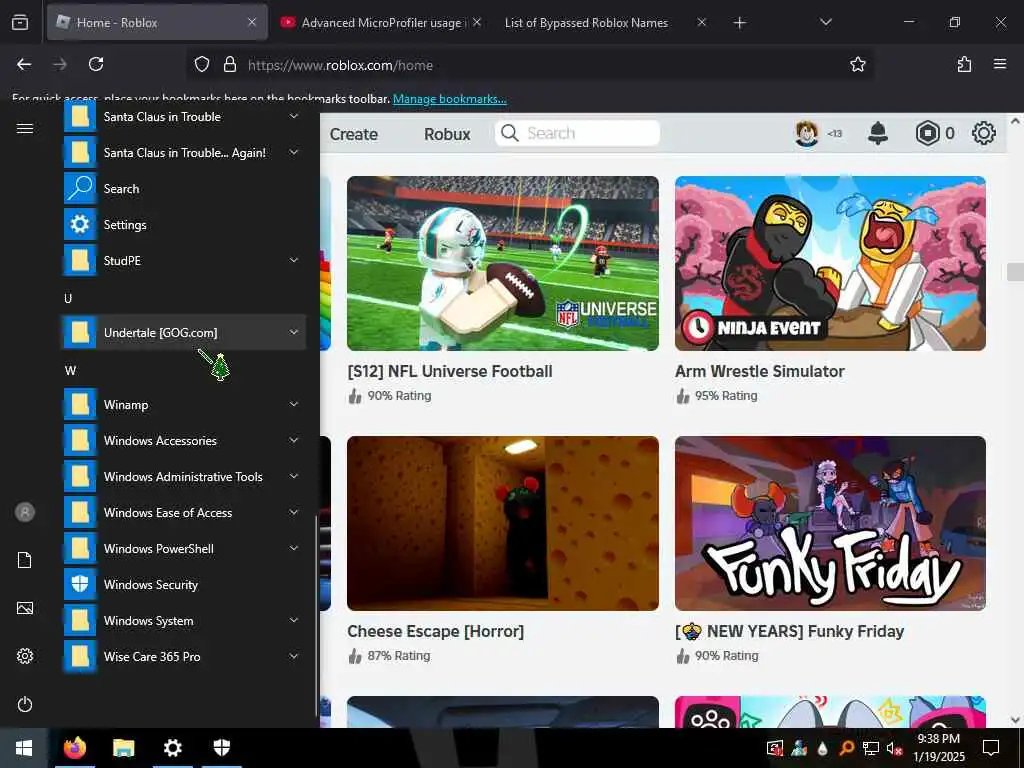Open Arm Wrestle Simulator title link
The width and height of the screenshot is (1024, 768).
click(x=760, y=371)
